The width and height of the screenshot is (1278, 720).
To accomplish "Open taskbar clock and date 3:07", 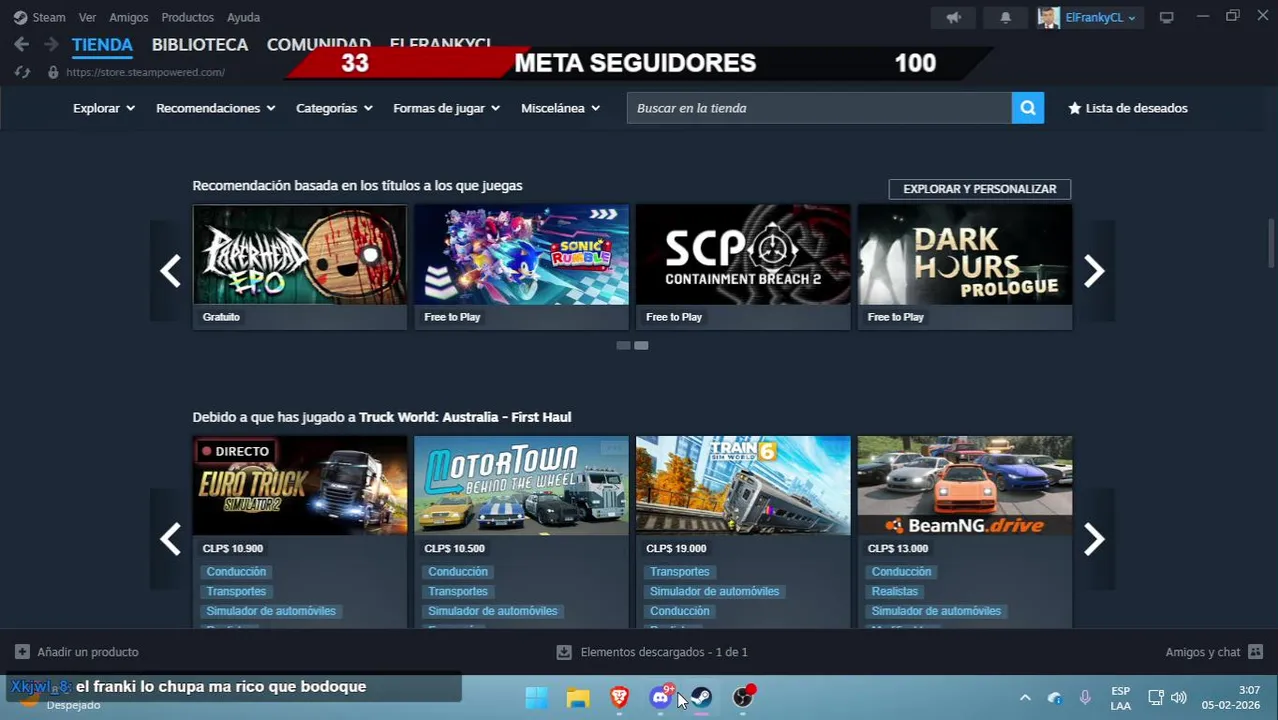I will click(x=1231, y=698).
